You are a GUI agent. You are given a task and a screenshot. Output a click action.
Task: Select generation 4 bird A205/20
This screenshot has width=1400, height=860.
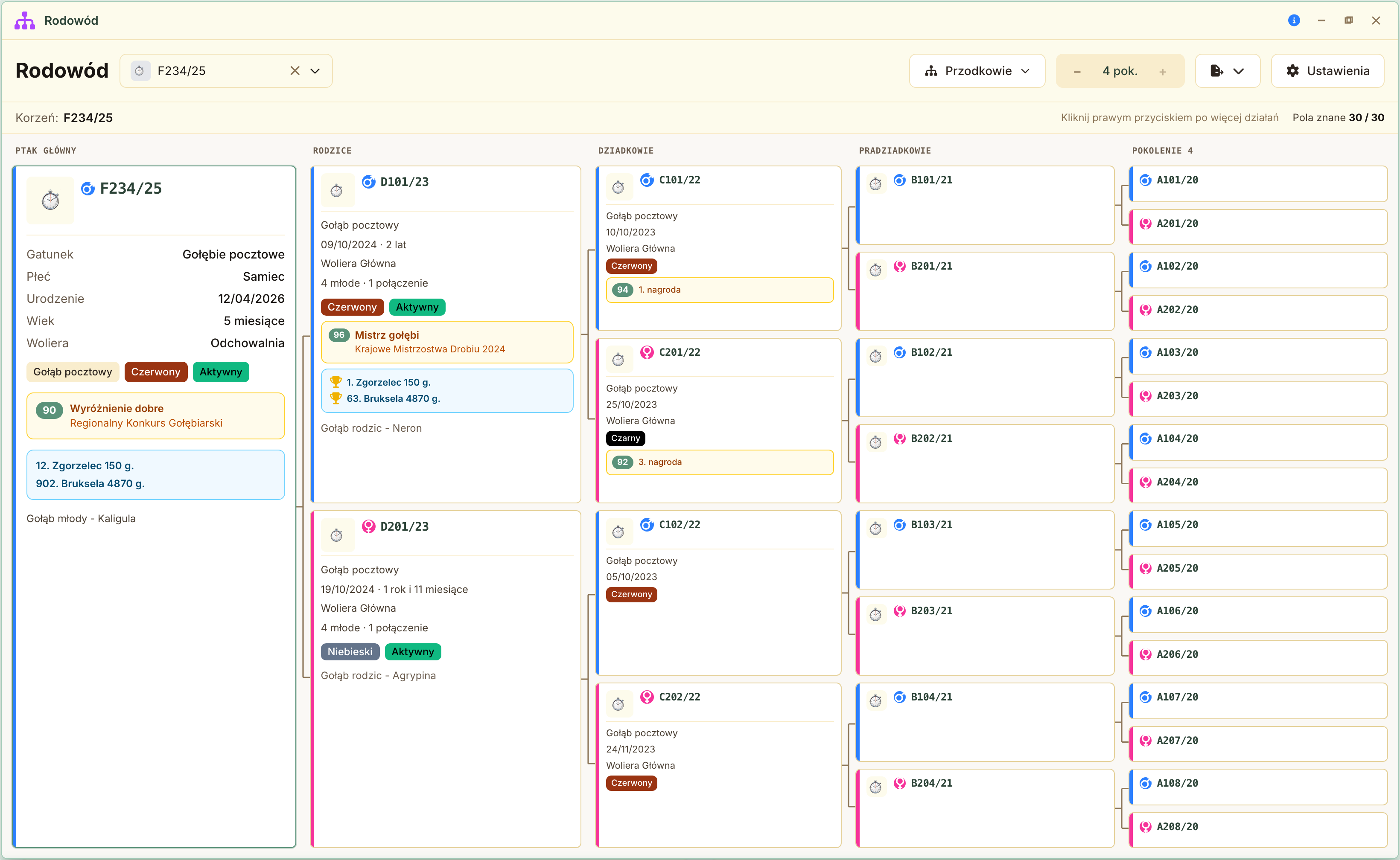(1258, 571)
